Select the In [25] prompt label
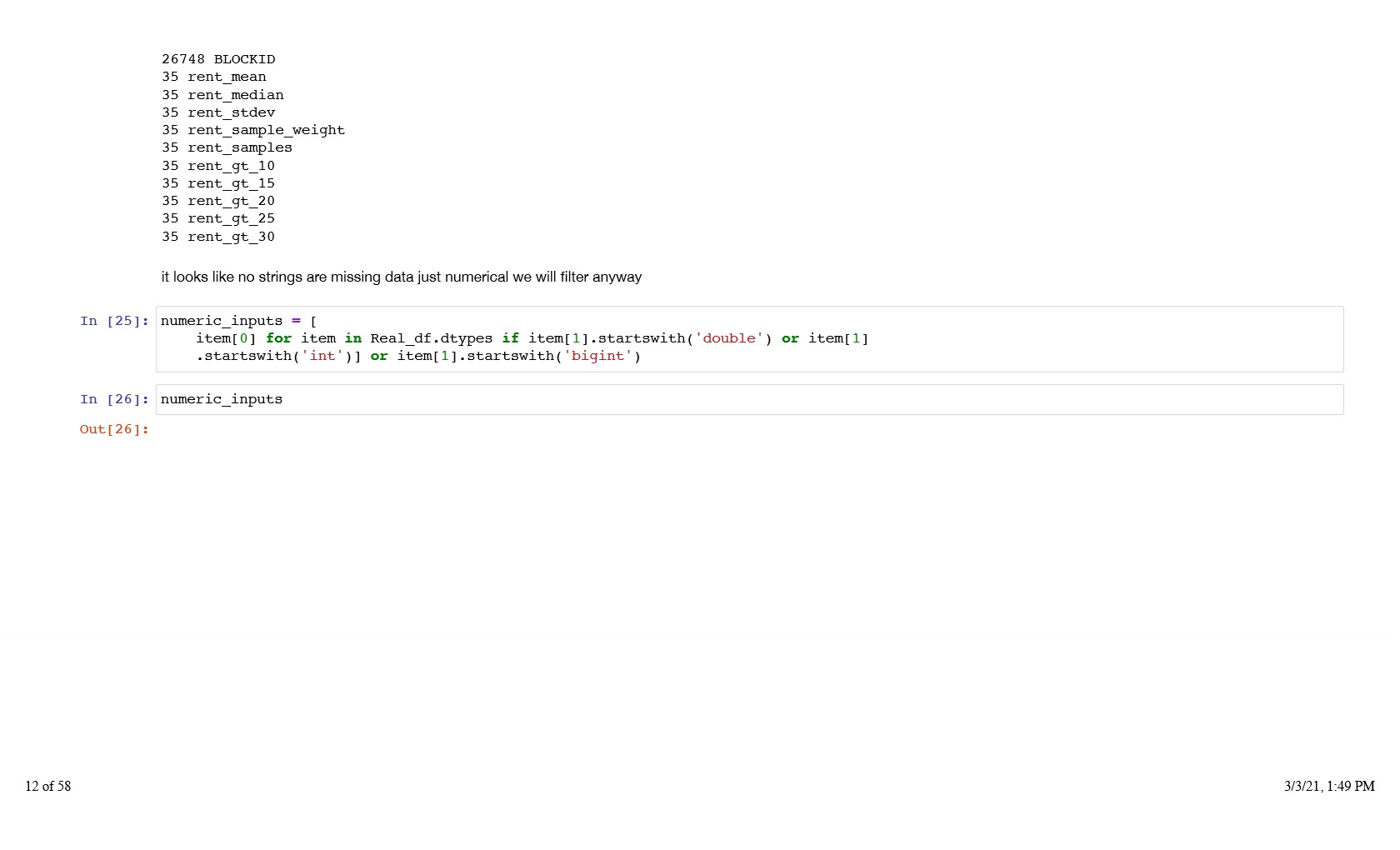The width and height of the screenshot is (1400, 850). [114, 321]
